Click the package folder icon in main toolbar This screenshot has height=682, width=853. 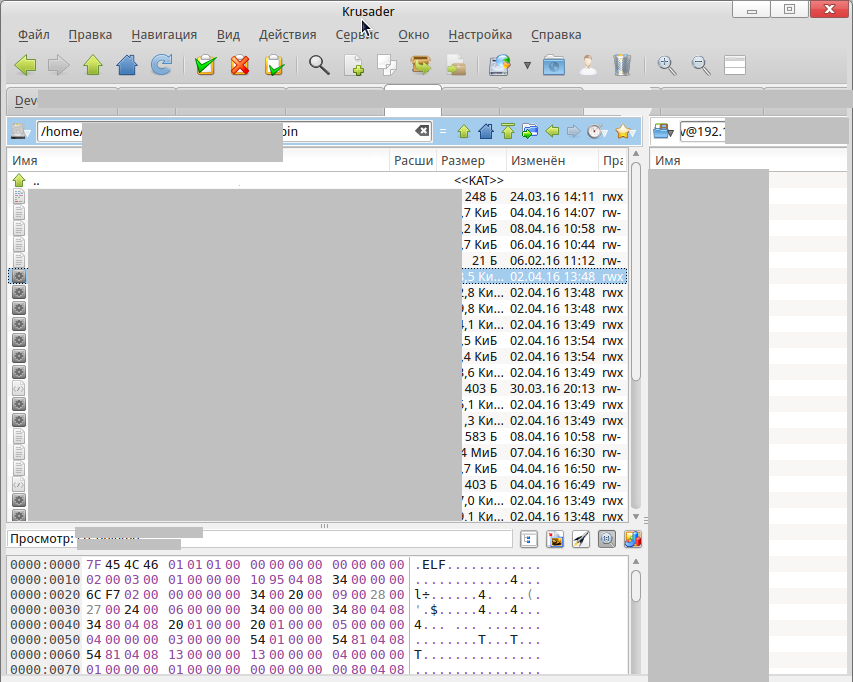coord(456,65)
